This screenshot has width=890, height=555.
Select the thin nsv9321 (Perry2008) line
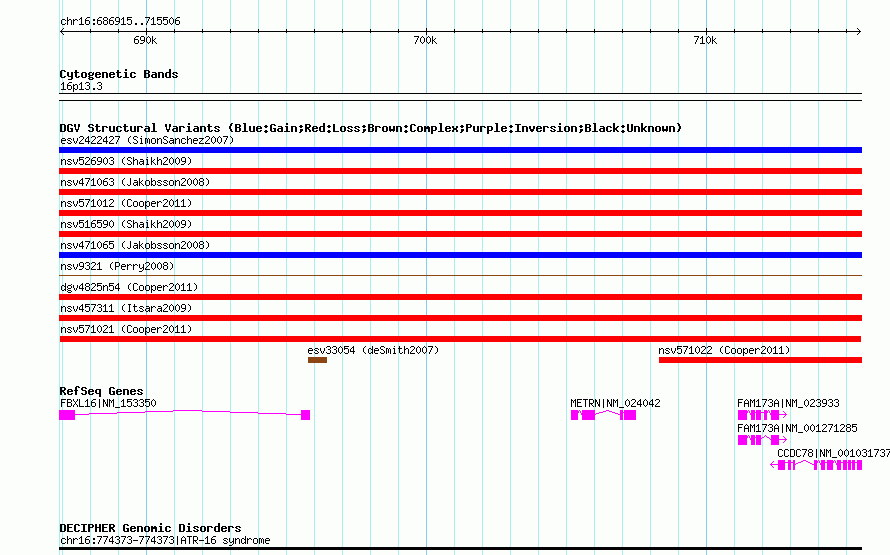(460, 276)
